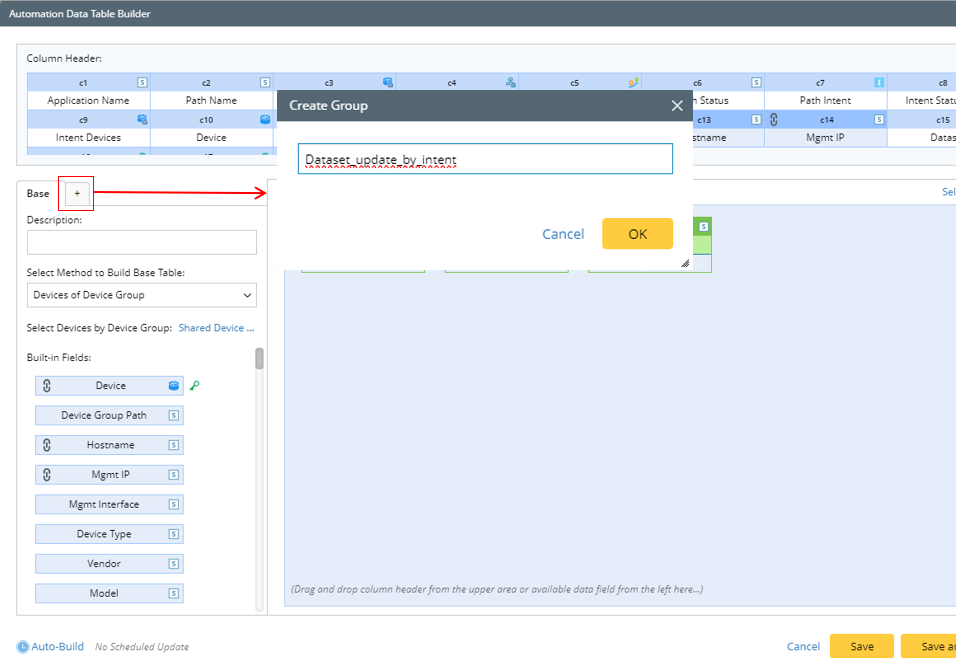The height and width of the screenshot is (658, 956).
Task: Click the Create Group dialog resize grip
Action: [685, 263]
